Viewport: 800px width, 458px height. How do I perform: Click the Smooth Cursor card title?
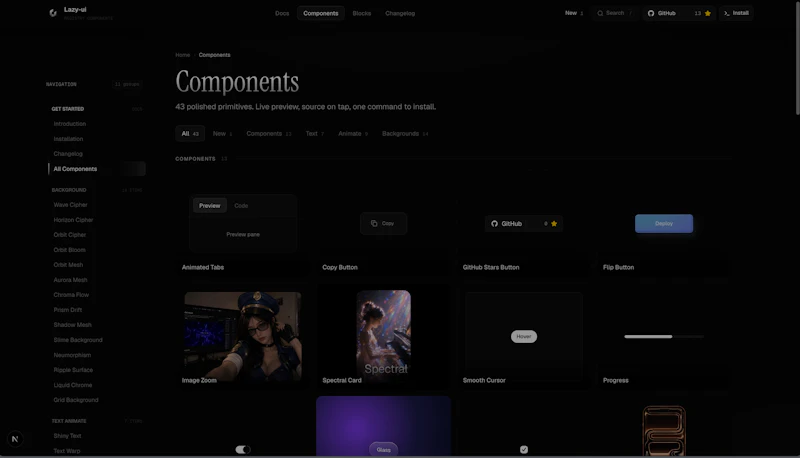click(484, 380)
